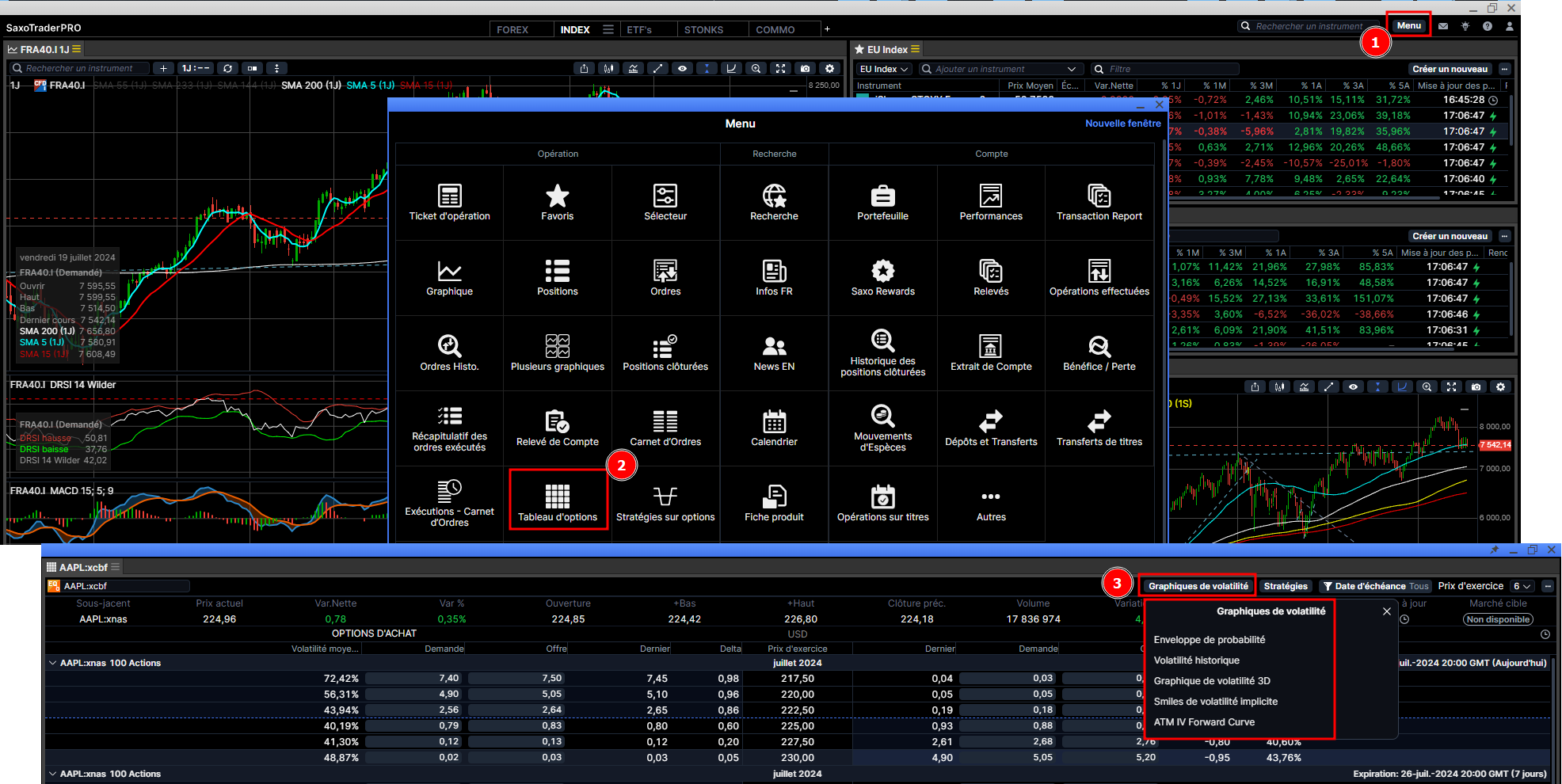The width and height of the screenshot is (1562, 784).
Task: Select Volatilité historique from the volatility menu
Action: pyautogui.click(x=1196, y=660)
